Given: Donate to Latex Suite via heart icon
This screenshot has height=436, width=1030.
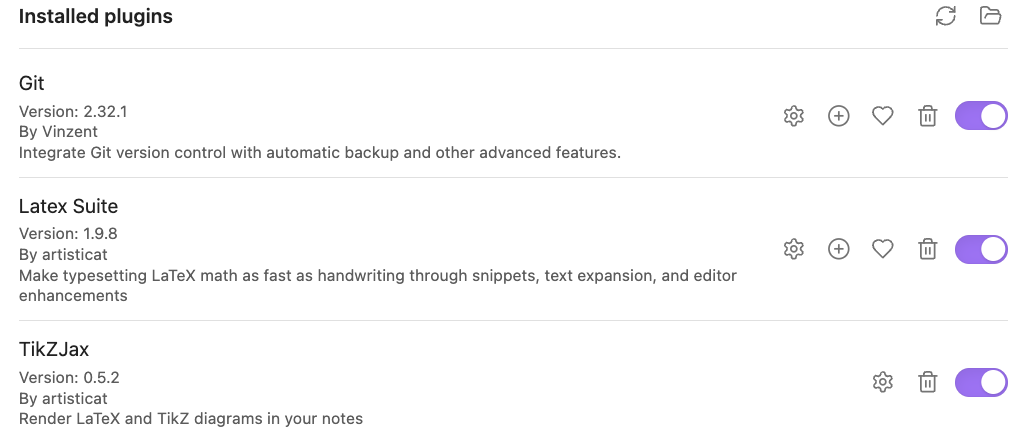Looking at the screenshot, I should click(882, 250).
